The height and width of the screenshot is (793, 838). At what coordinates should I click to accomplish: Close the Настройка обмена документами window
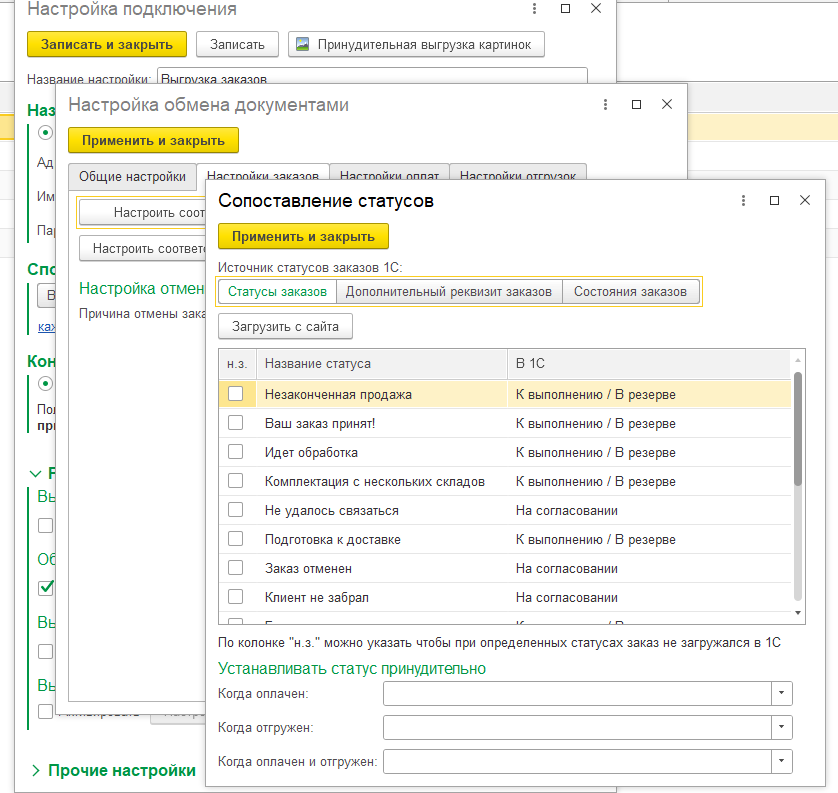tap(666, 104)
